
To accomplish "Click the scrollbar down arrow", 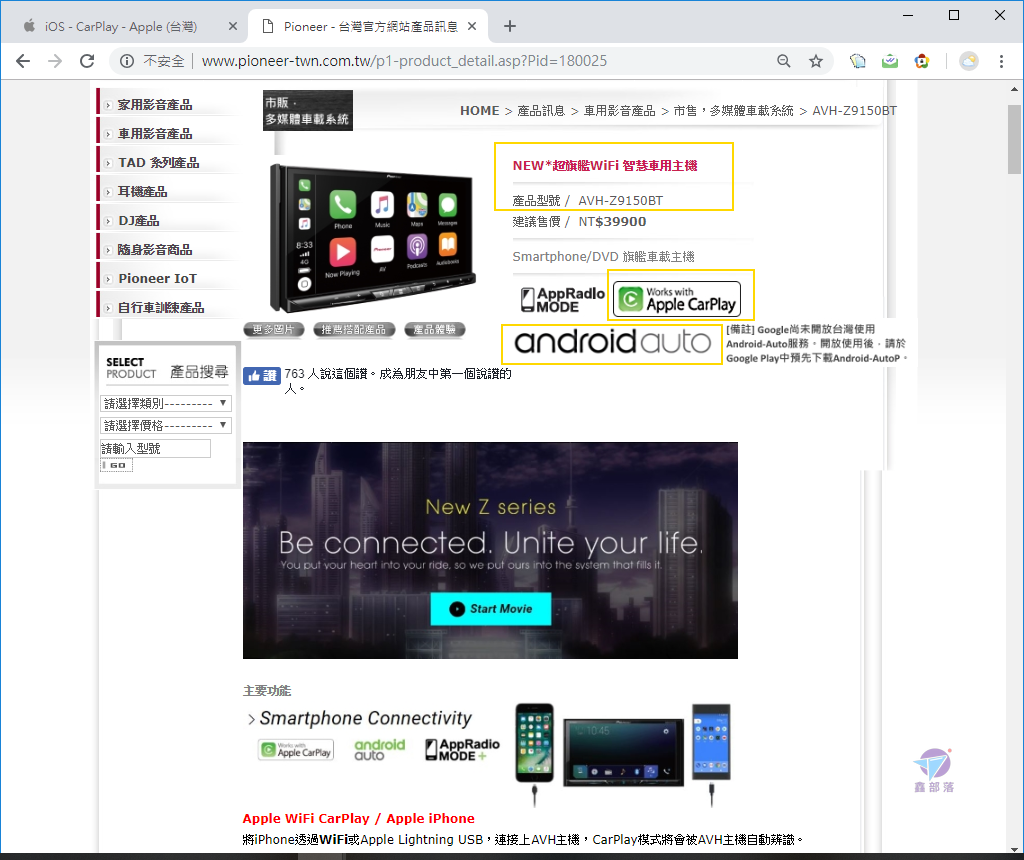I will (1014, 850).
